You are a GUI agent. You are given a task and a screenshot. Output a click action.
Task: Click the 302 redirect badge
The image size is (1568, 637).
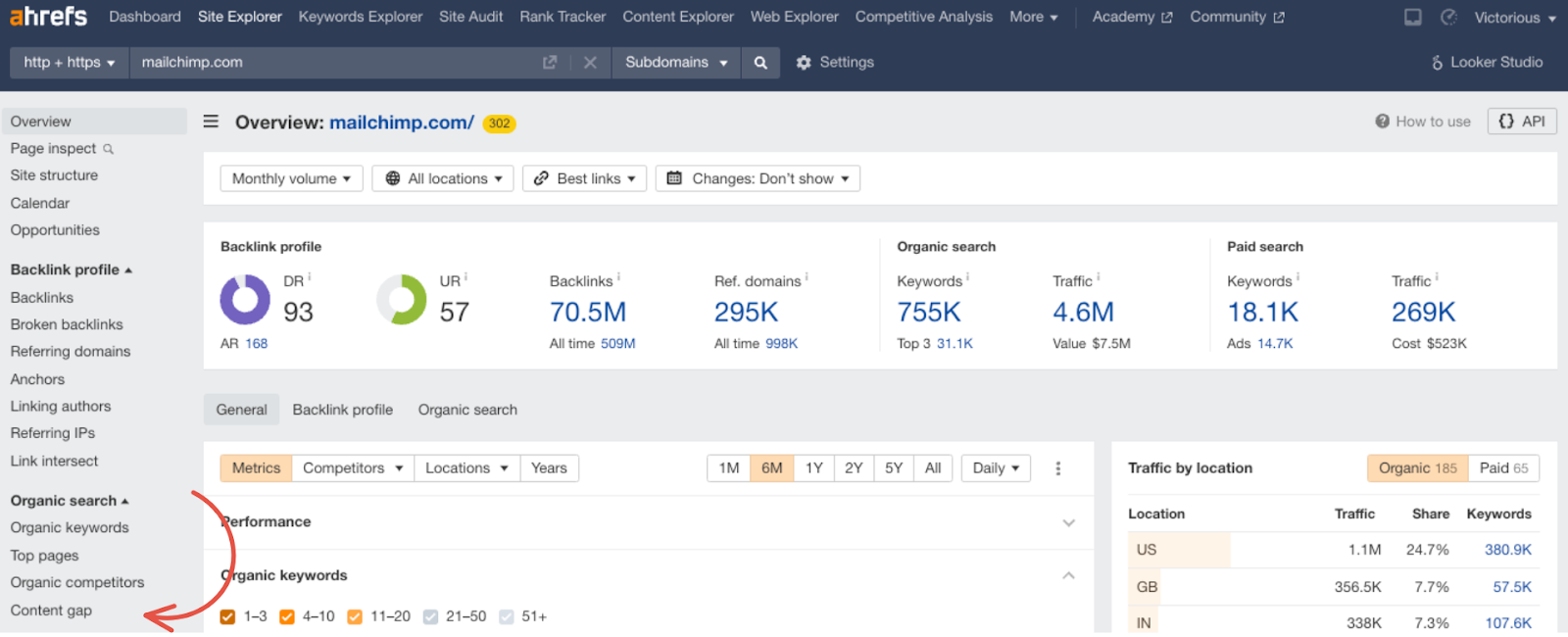(499, 123)
